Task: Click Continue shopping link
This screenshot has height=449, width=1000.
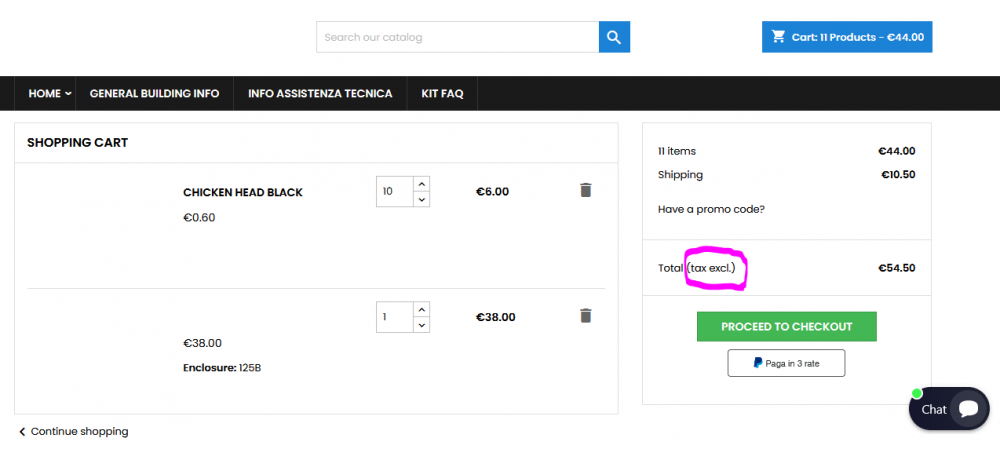Action: [x=73, y=432]
